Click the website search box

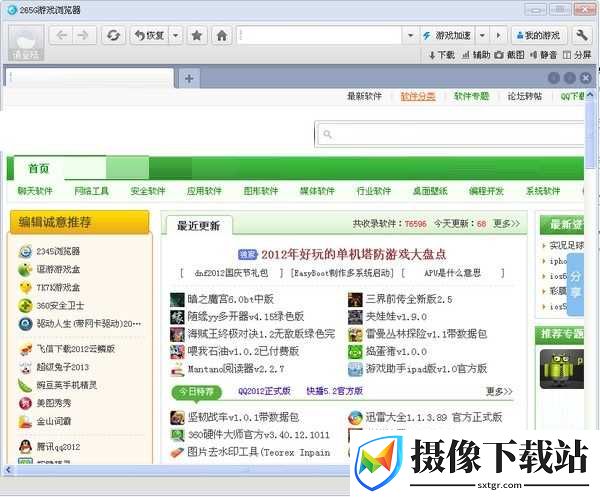pos(450,134)
